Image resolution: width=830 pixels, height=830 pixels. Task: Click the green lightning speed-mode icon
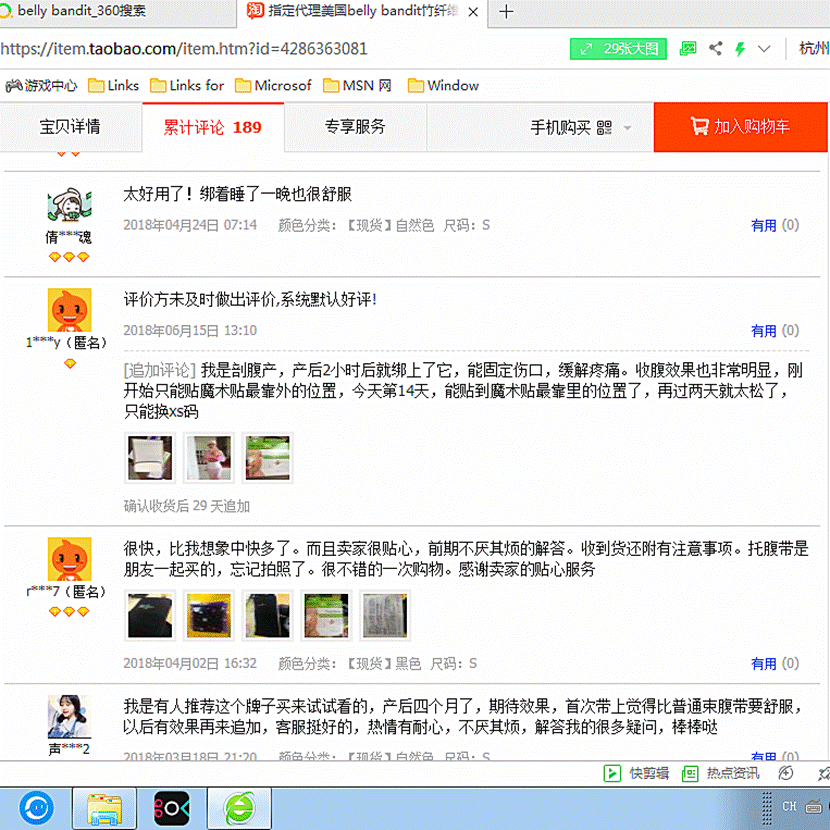[x=740, y=48]
